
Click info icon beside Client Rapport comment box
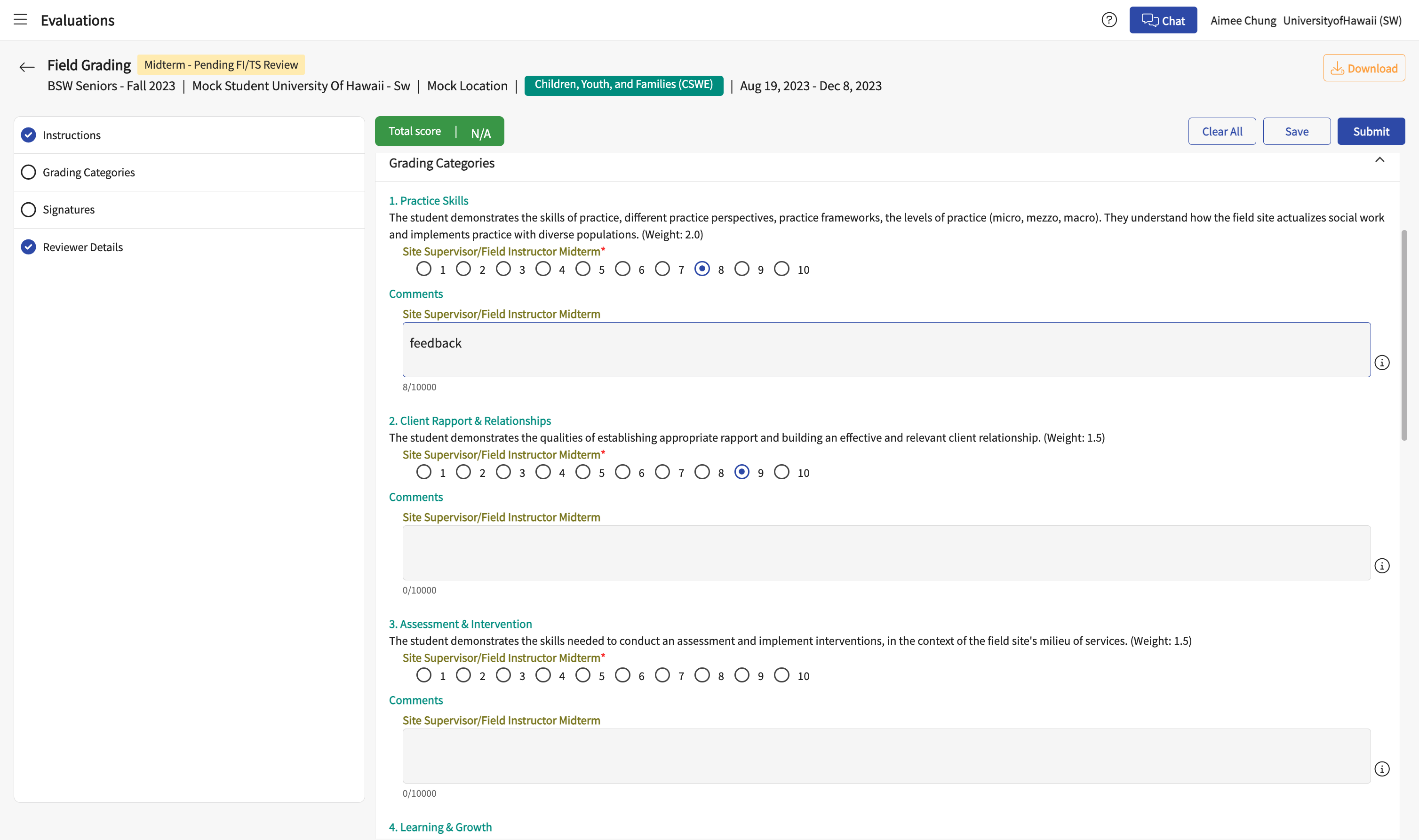tap(1382, 565)
